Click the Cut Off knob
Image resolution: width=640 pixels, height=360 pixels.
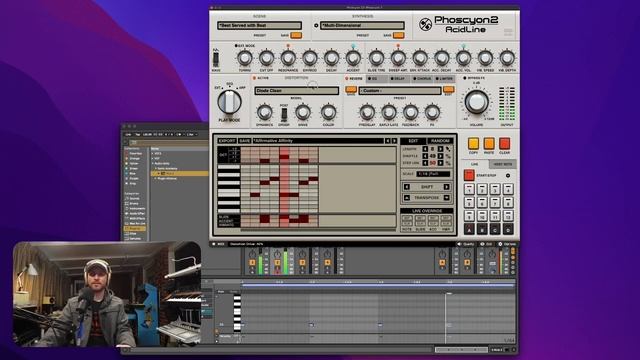click(x=266, y=58)
